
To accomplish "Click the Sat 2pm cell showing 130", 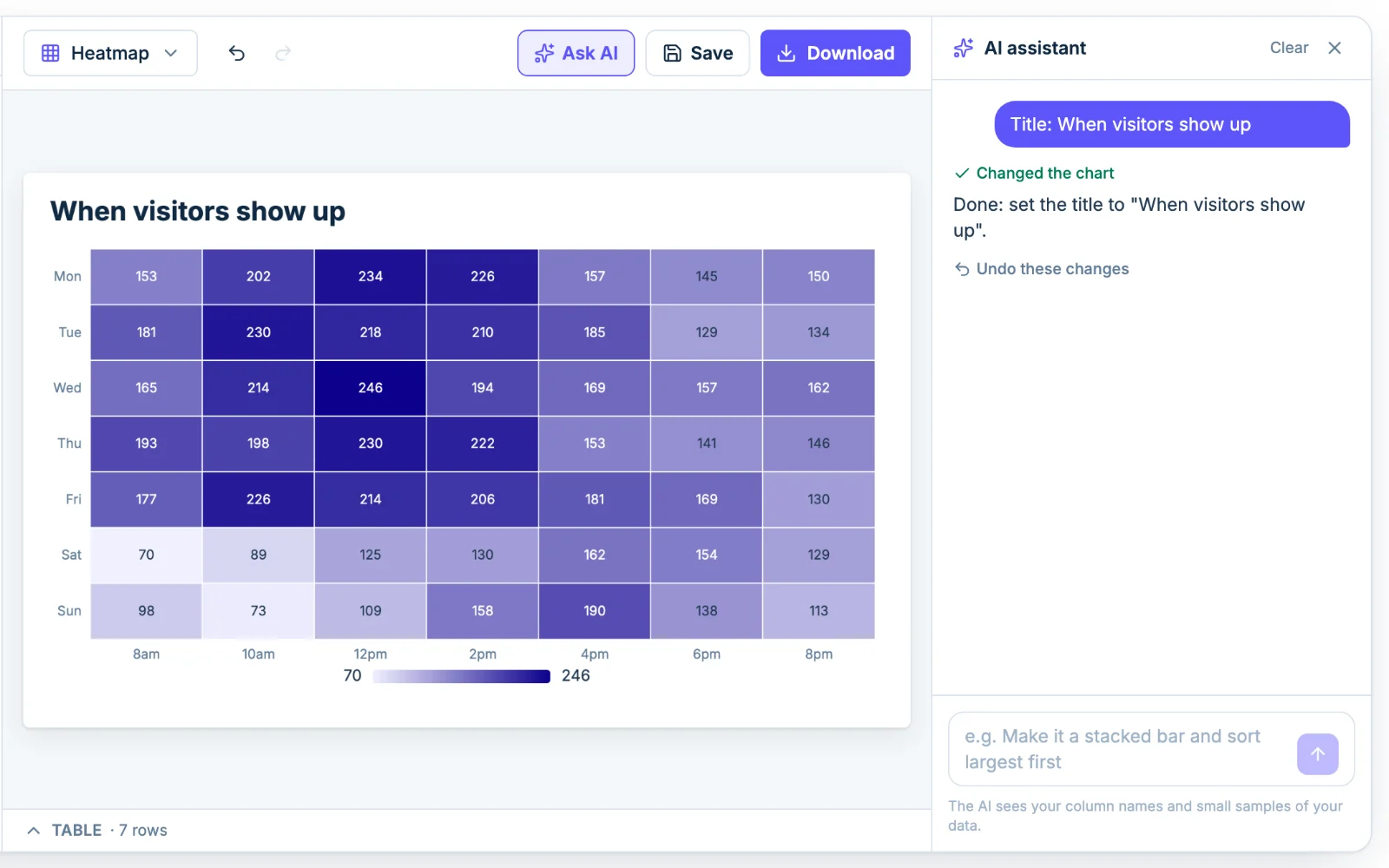I will pos(483,555).
